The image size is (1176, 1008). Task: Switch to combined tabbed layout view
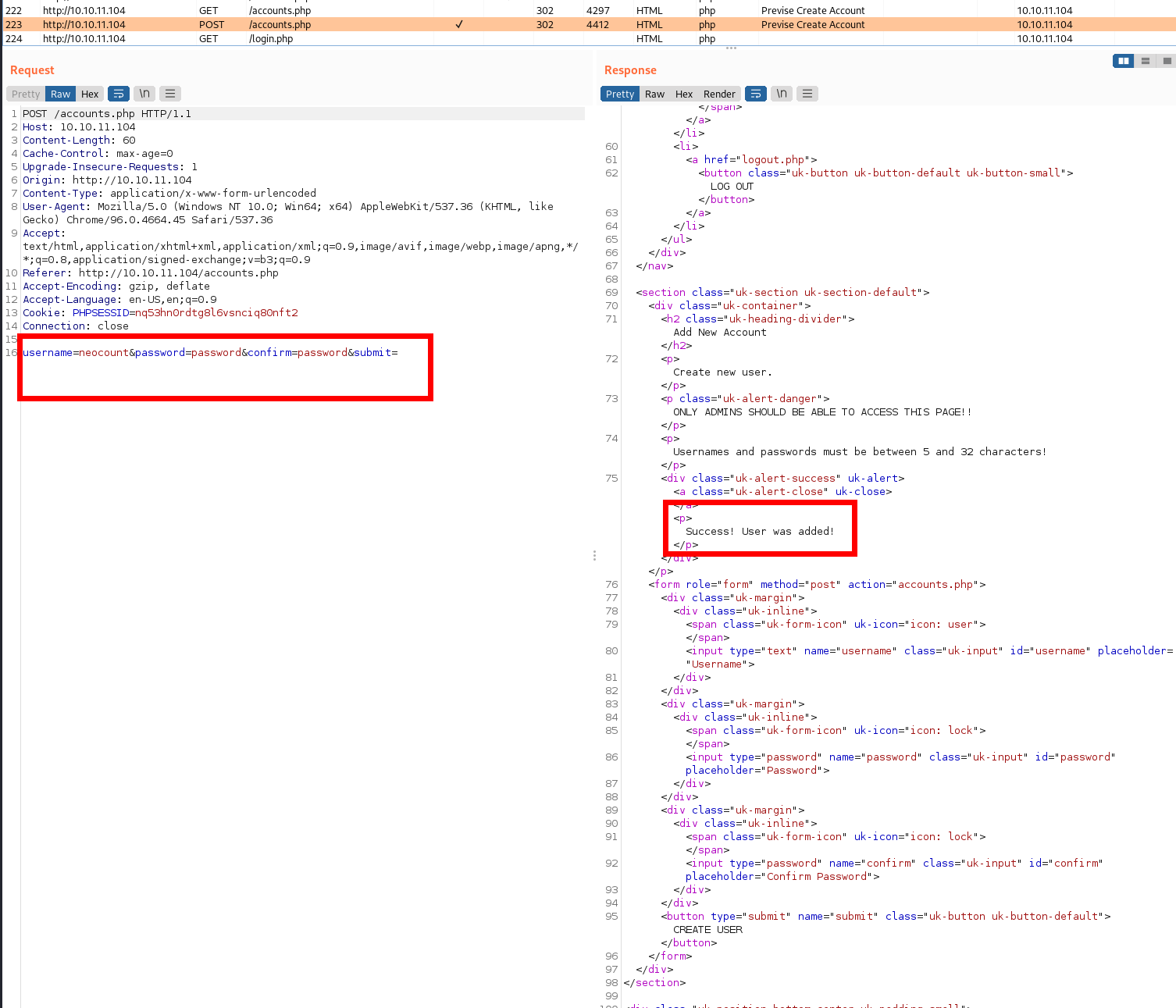1167,61
